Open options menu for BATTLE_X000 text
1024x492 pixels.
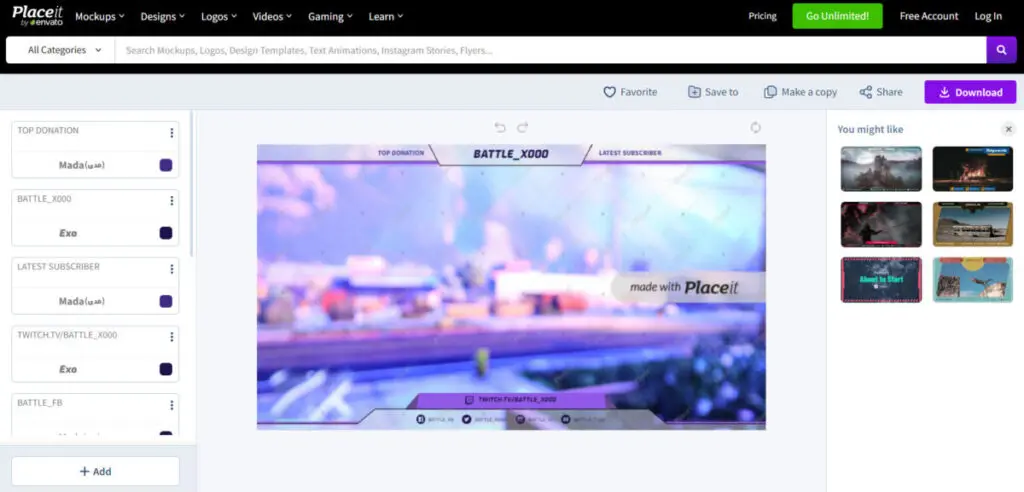172,201
